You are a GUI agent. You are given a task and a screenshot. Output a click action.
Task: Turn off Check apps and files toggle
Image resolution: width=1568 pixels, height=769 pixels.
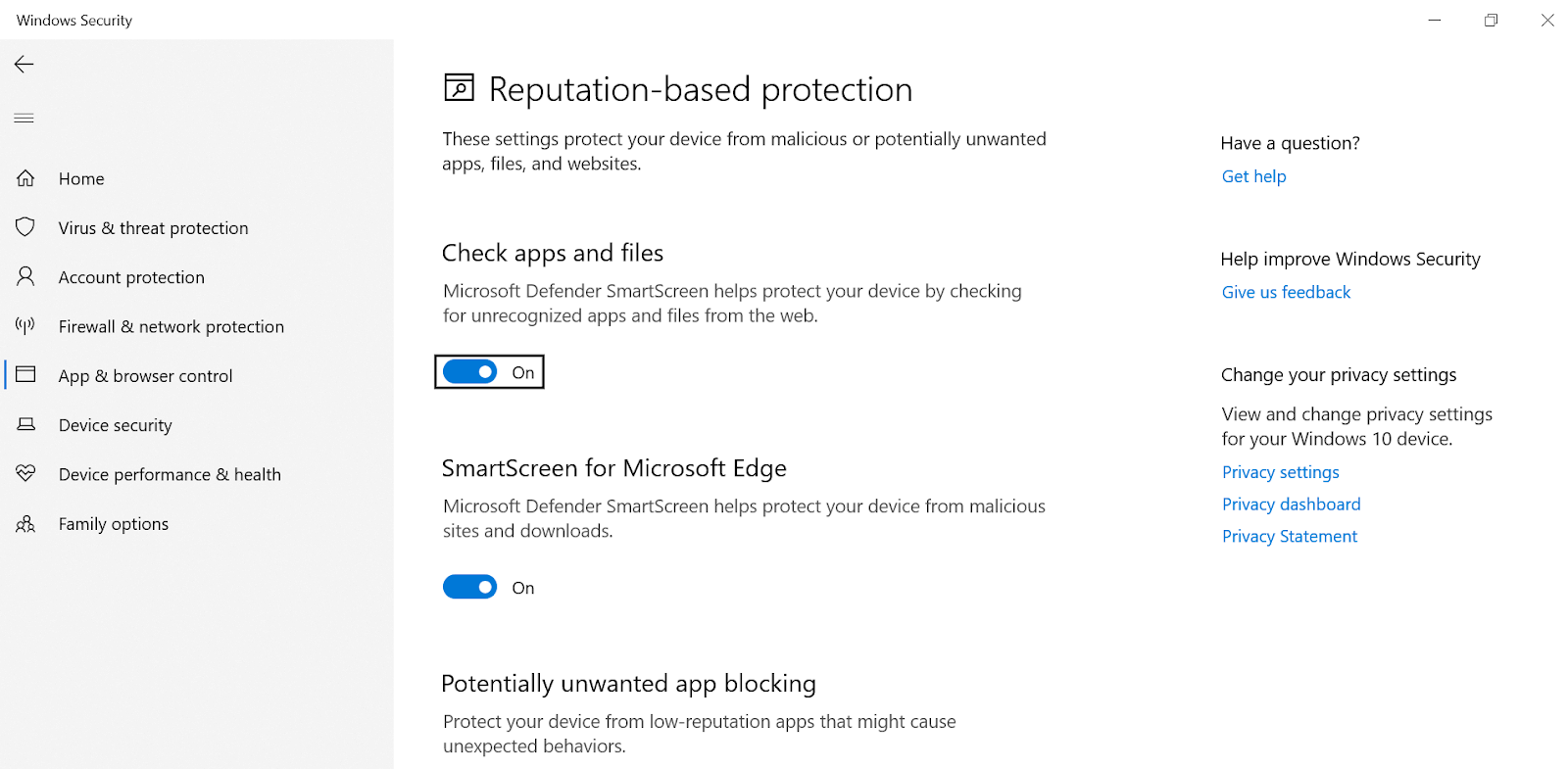click(x=470, y=372)
